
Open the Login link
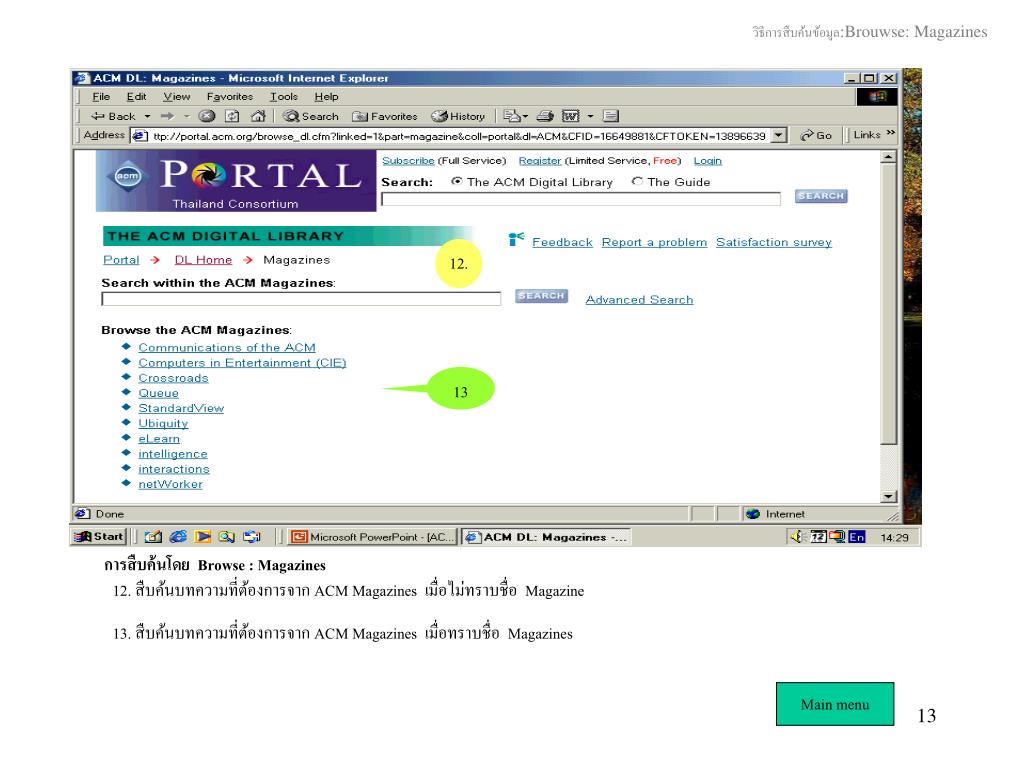click(708, 161)
